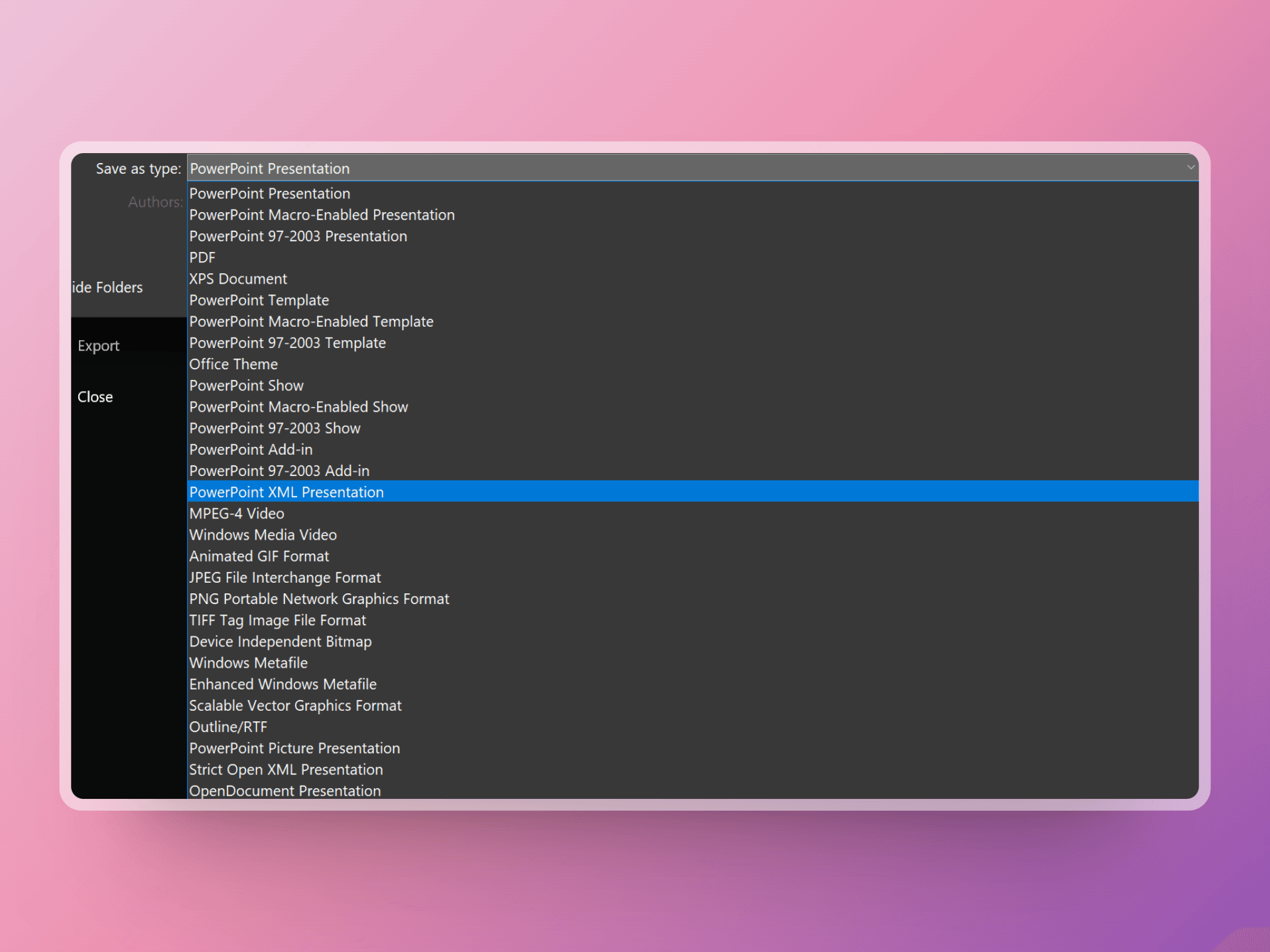Select XPS Document format
This screenshot has height=952, width=1270.
click(x=692, y=279)
